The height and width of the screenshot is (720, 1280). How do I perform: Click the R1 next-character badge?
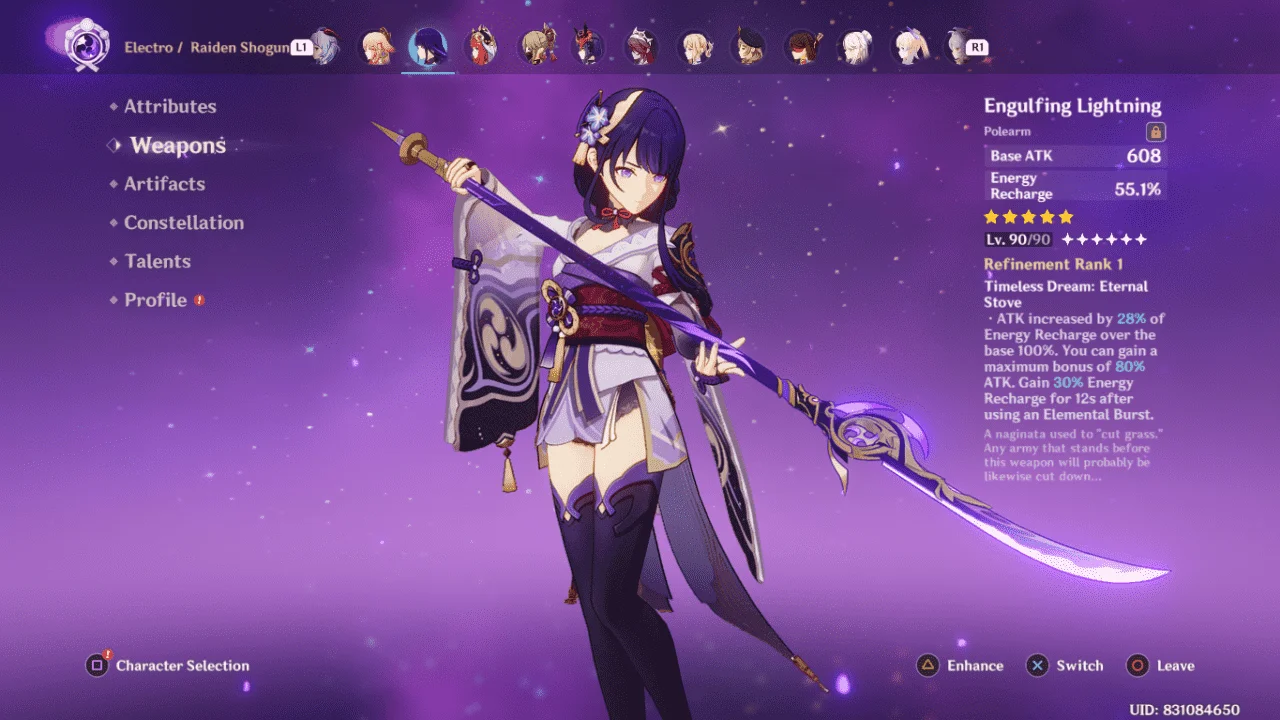click(978, 47)
